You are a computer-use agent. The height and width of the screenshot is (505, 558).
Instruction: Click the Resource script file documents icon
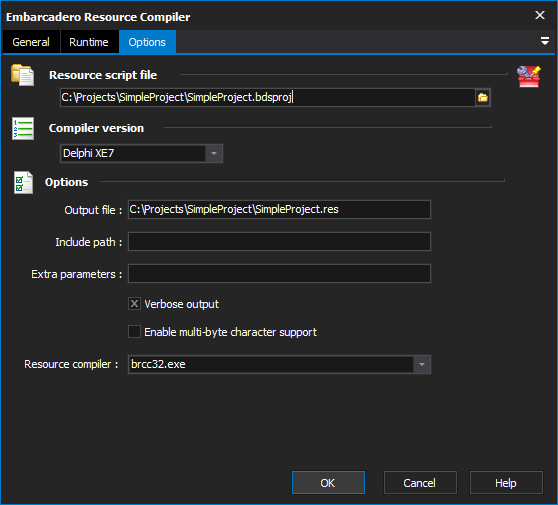point(22,75)
